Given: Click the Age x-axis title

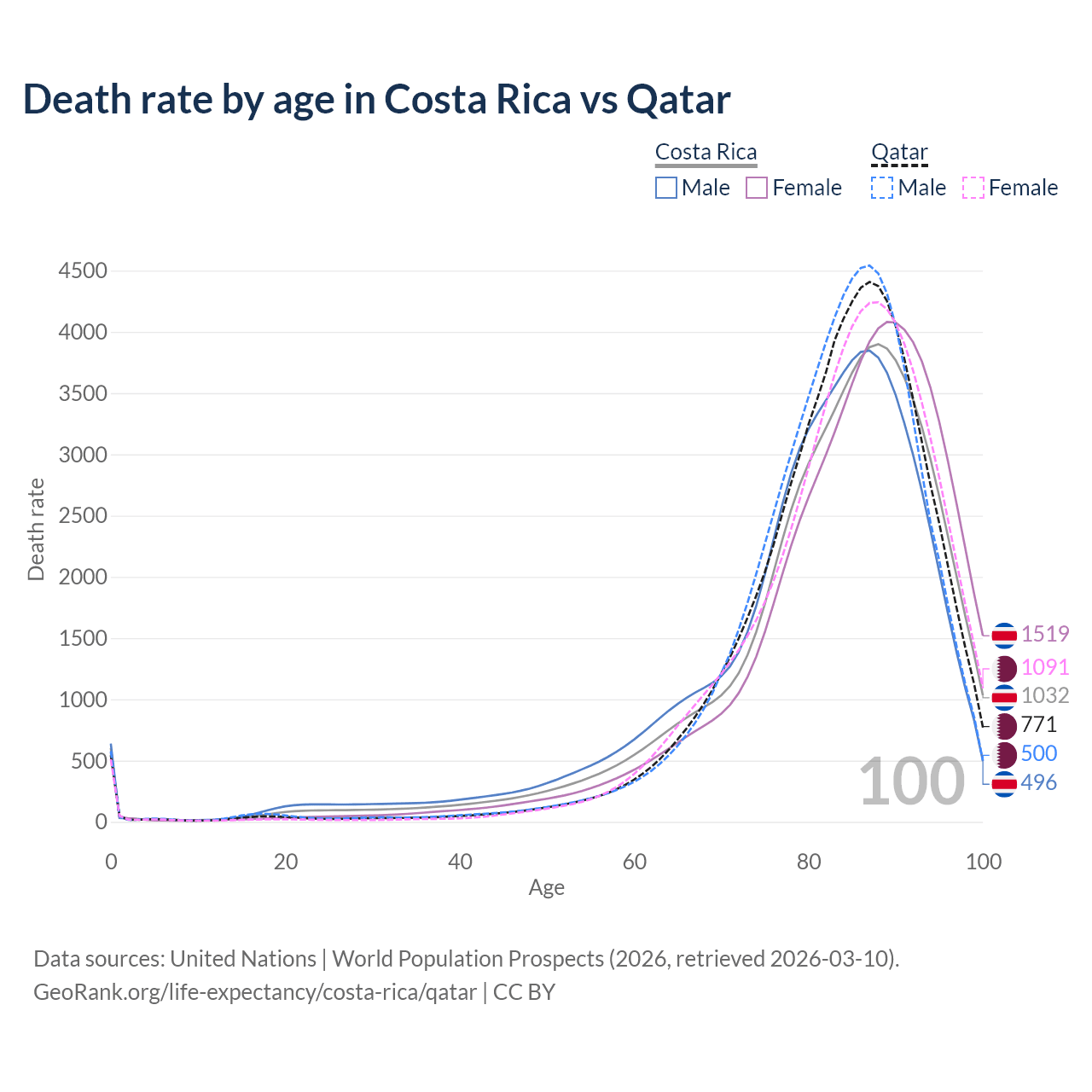Looking at the screenshot, I should [546, 888].
